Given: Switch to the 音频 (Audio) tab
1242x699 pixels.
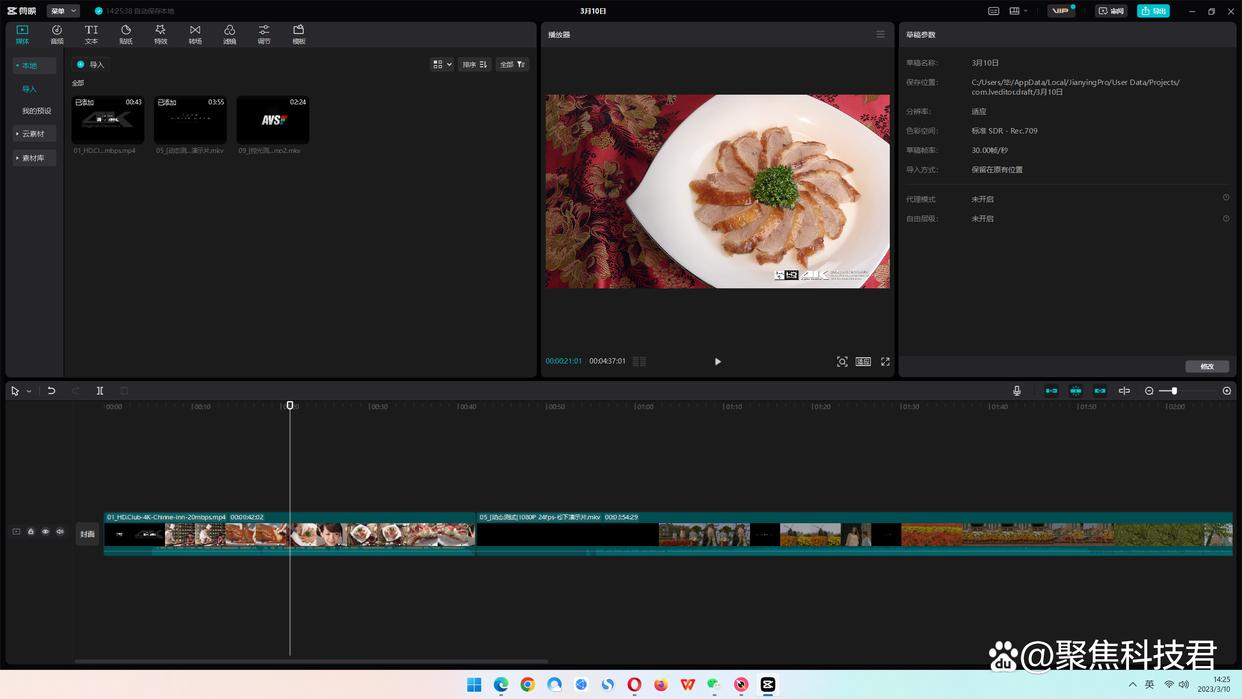Looking at the screenshot, I should click(57, 34).
